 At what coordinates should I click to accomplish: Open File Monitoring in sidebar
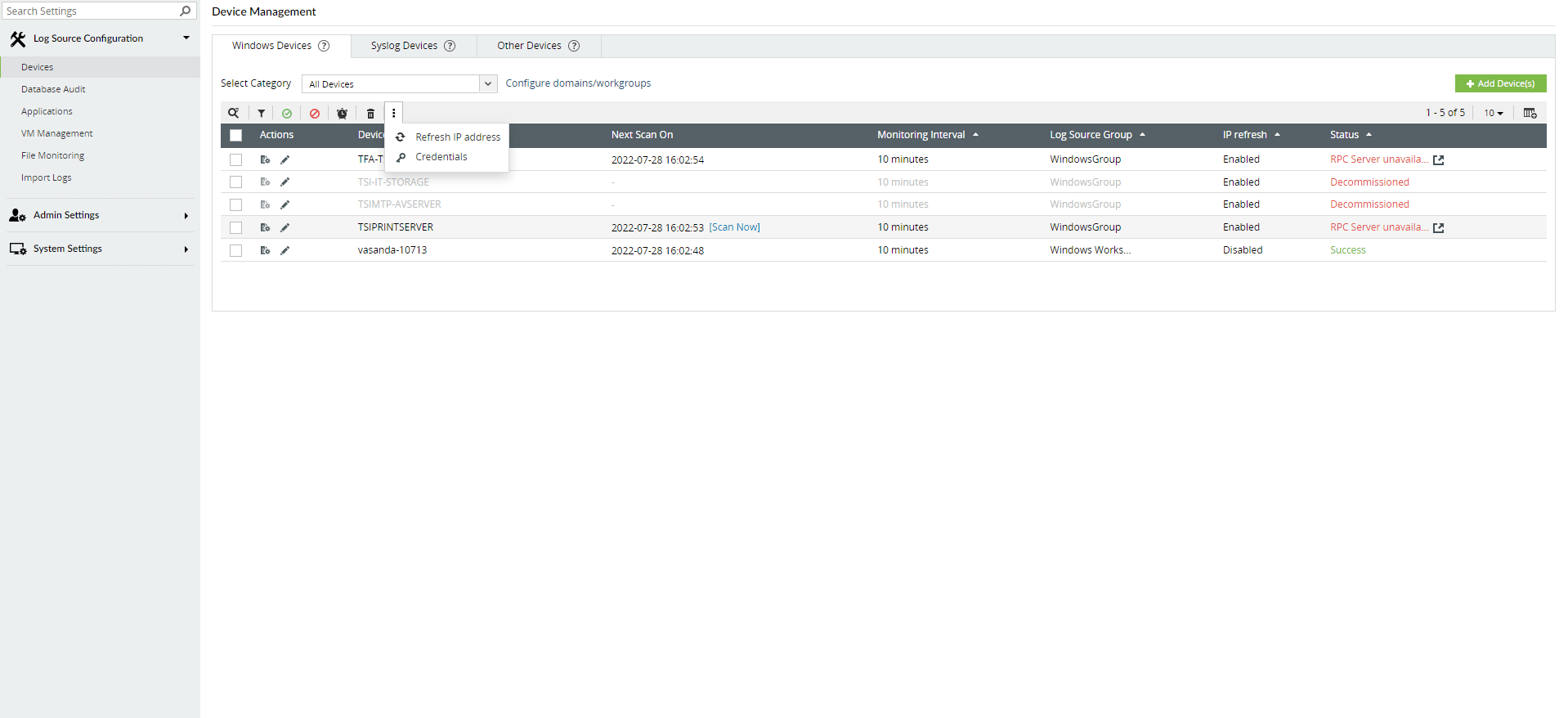52,155
